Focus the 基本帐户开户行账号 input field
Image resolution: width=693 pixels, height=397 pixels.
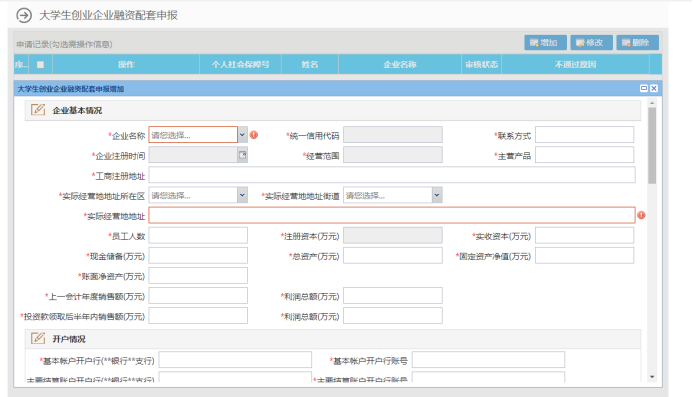pos(488,360)
